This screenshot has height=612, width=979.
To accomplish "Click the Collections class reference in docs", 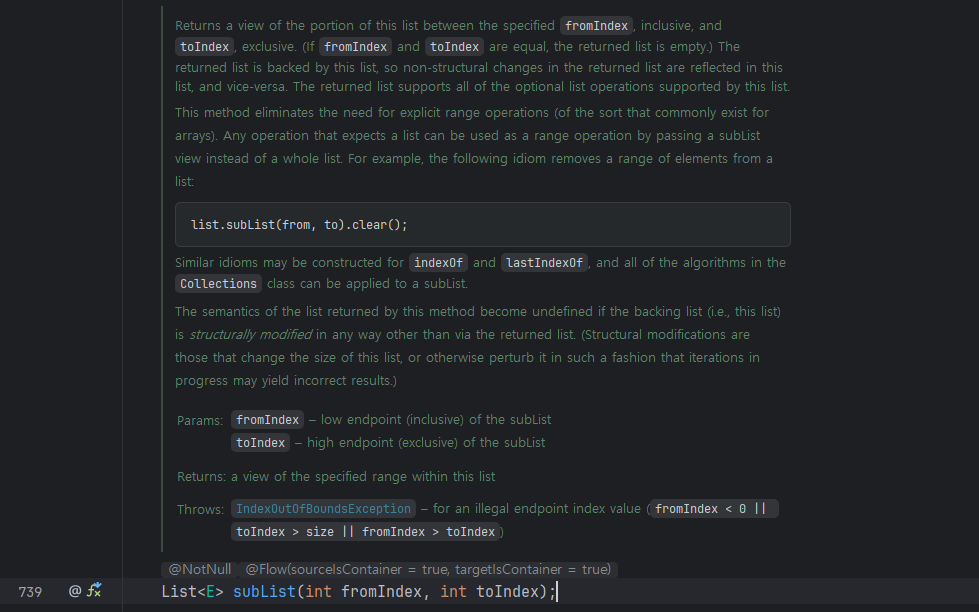I will pos(218,284).
